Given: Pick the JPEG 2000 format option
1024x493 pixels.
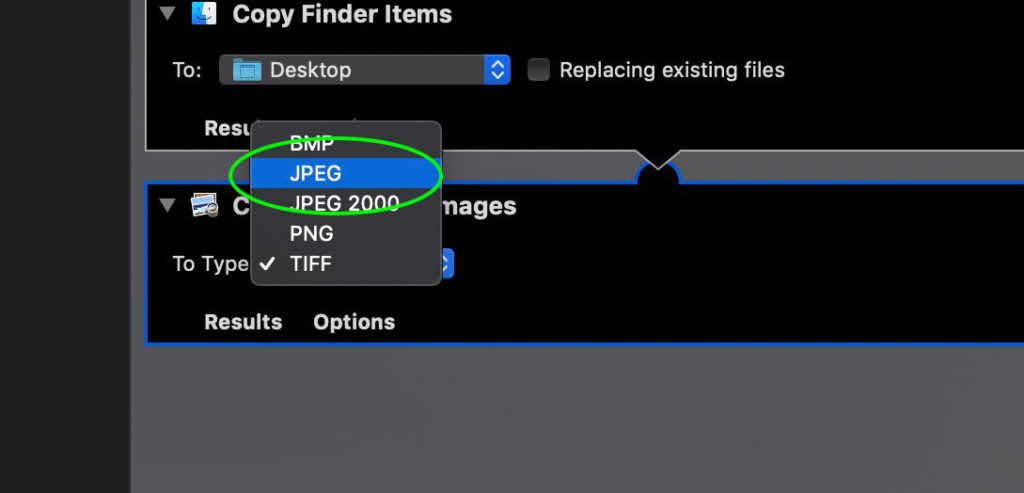Looking at the screenshot, I should pyautogui.click(x=346, y=203).
